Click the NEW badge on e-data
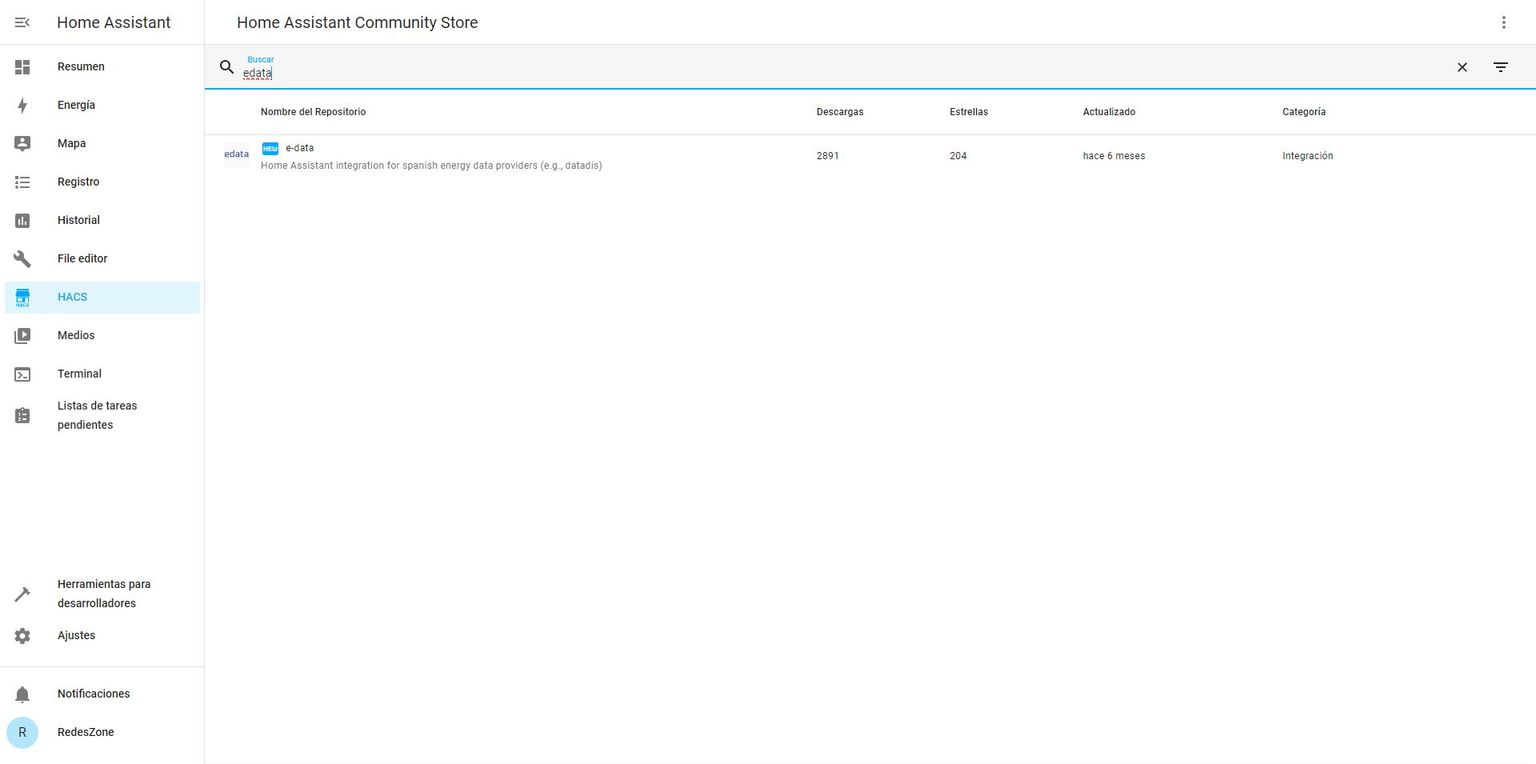Screen dimensions: 1536x764 coord(270,148)
